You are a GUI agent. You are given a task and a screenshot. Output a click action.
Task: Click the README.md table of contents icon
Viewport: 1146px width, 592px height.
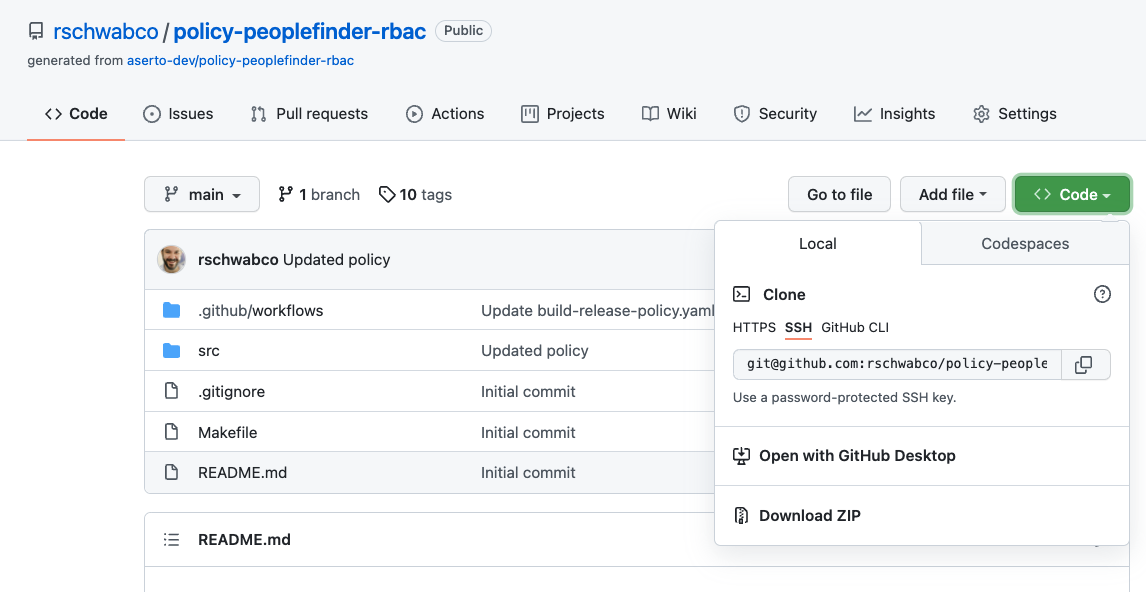coord(172,540)
